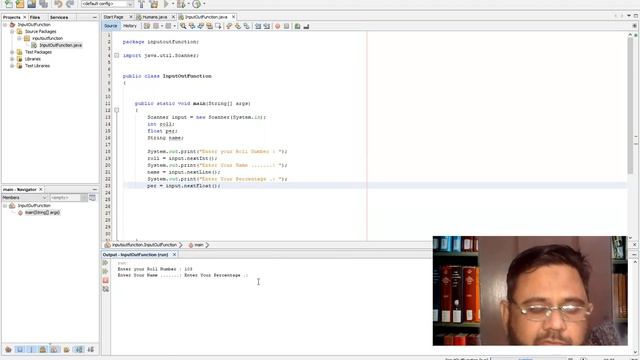Open the Run Project dropdown arrow
640x360 pixels.
tap(173, 4)
